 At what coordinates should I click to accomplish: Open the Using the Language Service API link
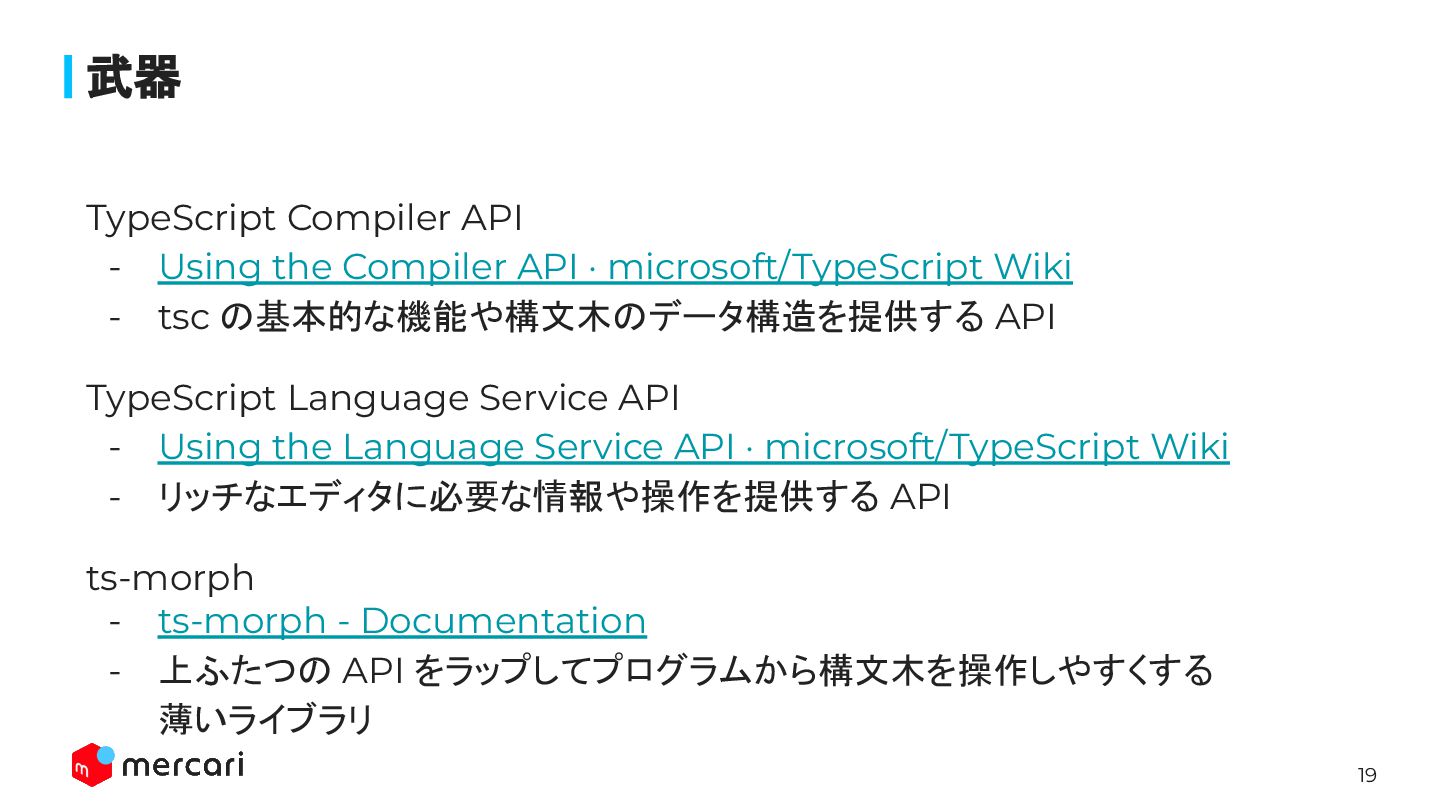pyautogui.click(x=694, y=447)
